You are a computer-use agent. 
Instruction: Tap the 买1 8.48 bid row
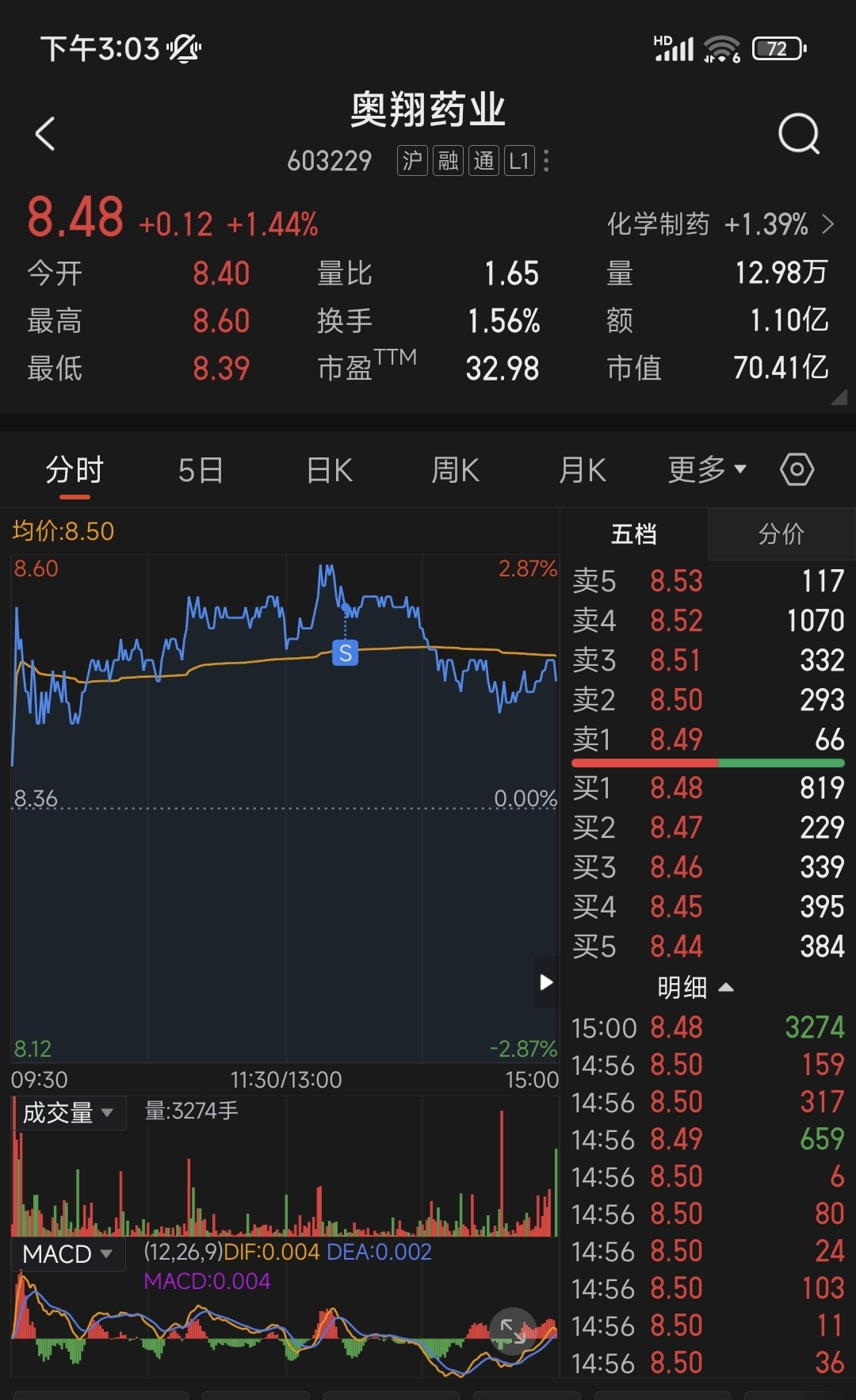709,788
